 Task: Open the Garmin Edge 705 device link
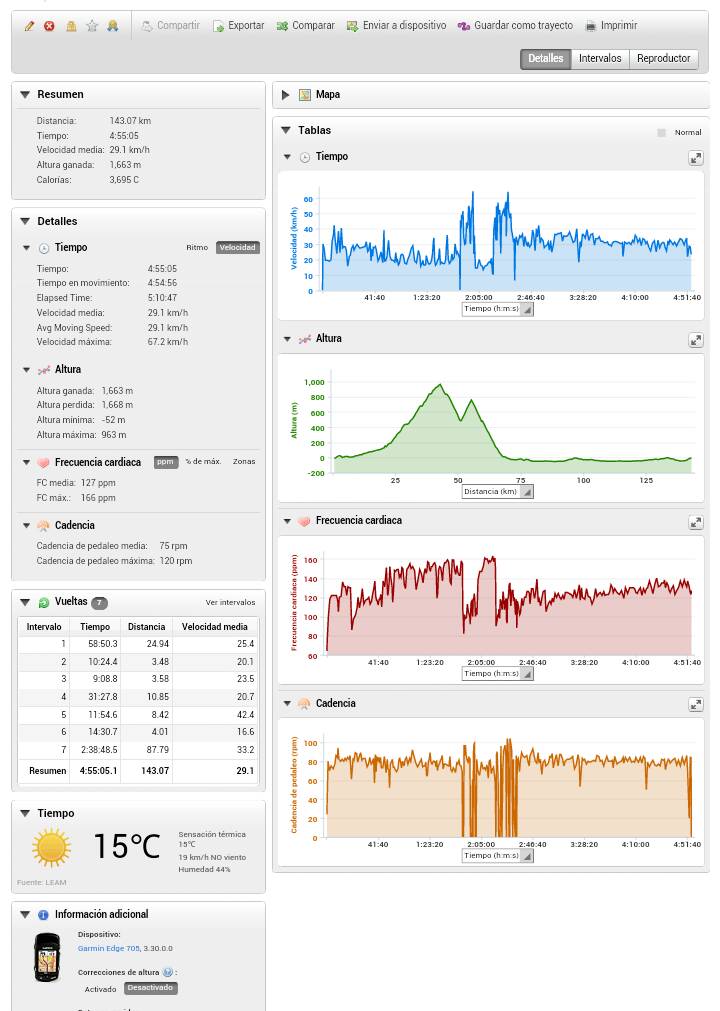(109, 948)
